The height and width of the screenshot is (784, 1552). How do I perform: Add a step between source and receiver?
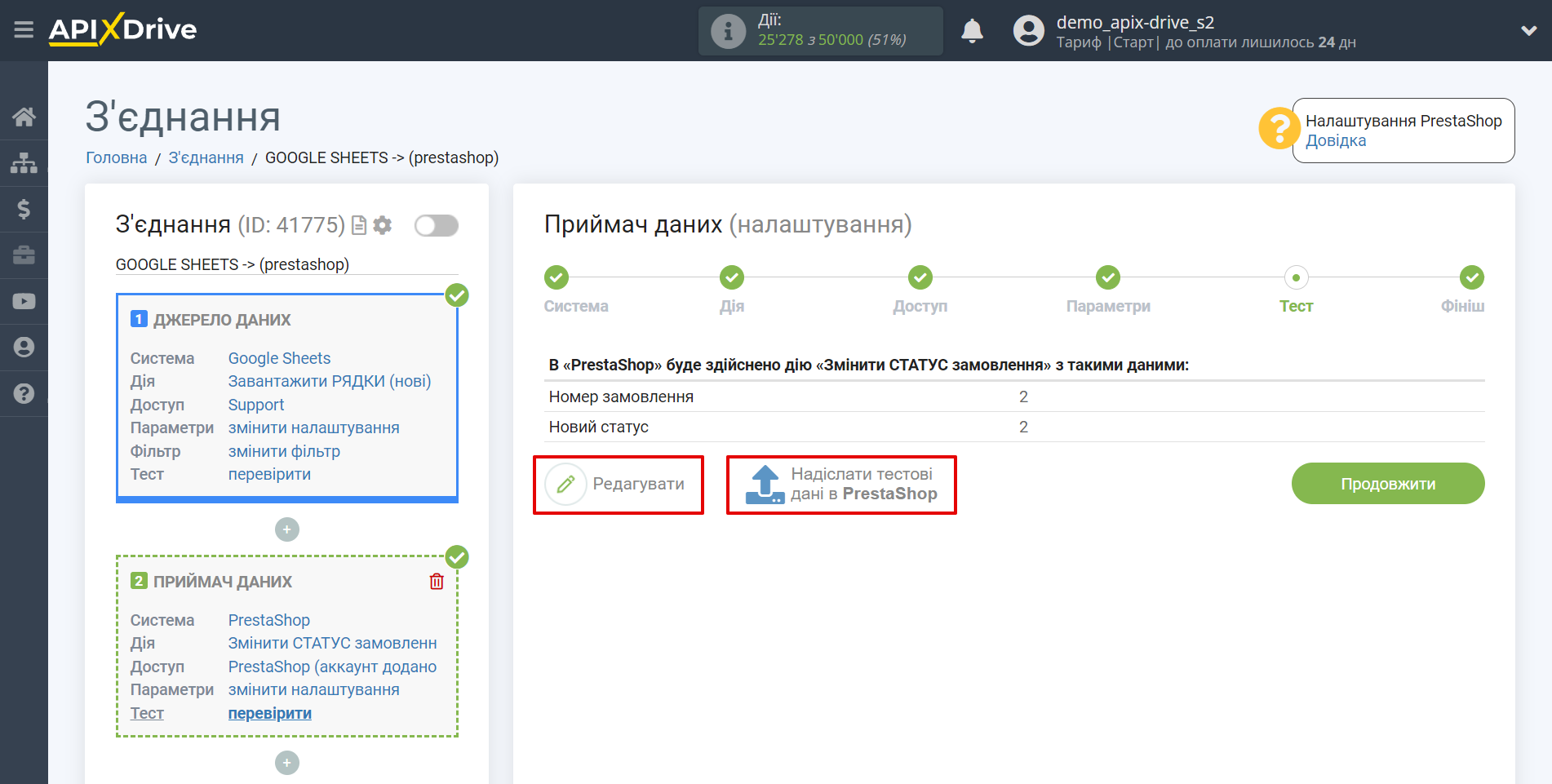pyautogui.click(x=287, y=529)
